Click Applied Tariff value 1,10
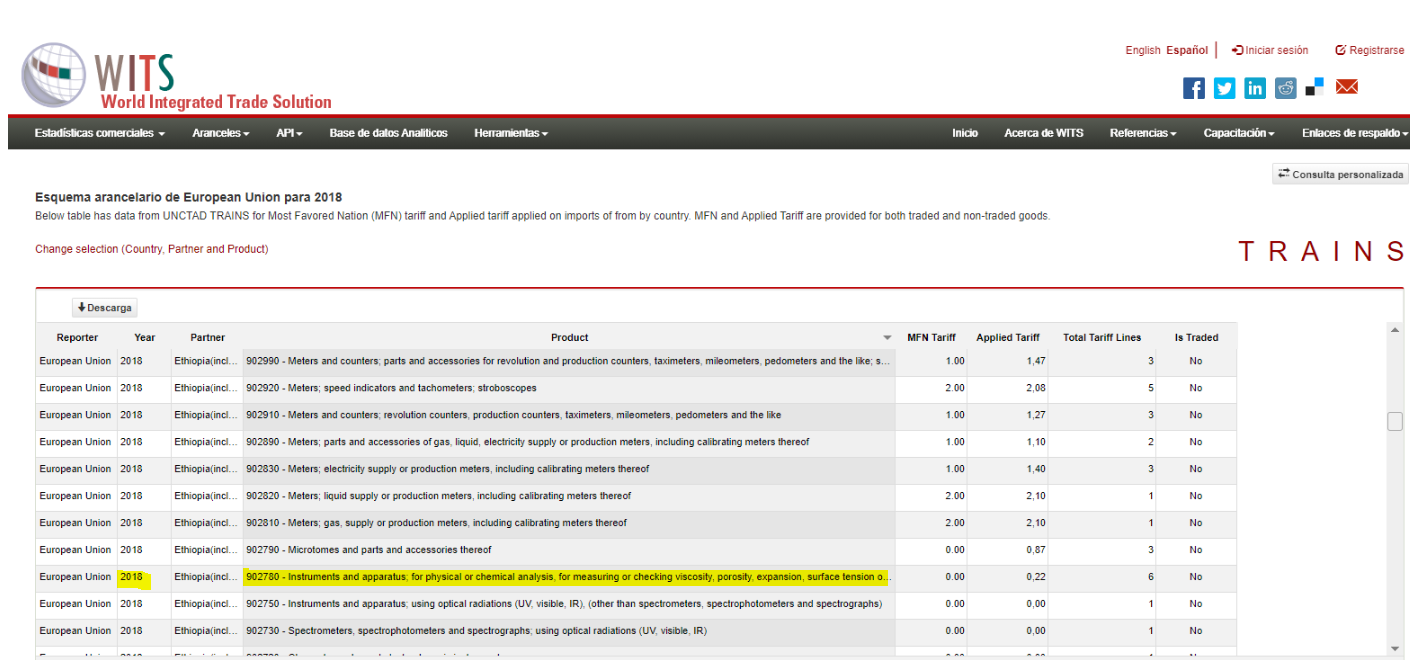 click(1034, 442)
